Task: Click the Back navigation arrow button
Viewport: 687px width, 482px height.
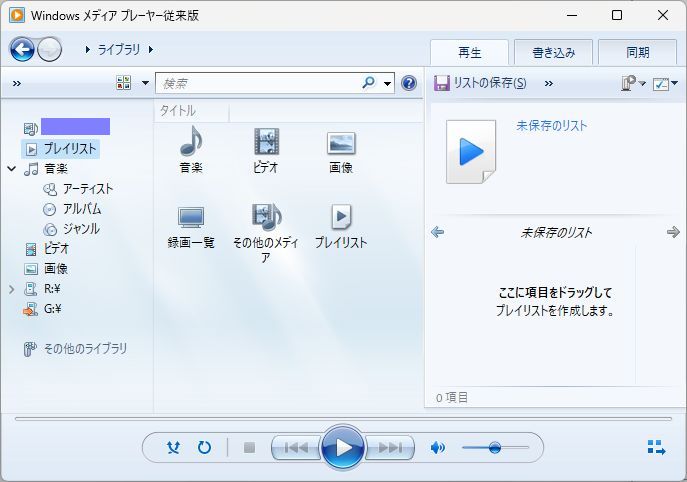Action: [22, 49]
